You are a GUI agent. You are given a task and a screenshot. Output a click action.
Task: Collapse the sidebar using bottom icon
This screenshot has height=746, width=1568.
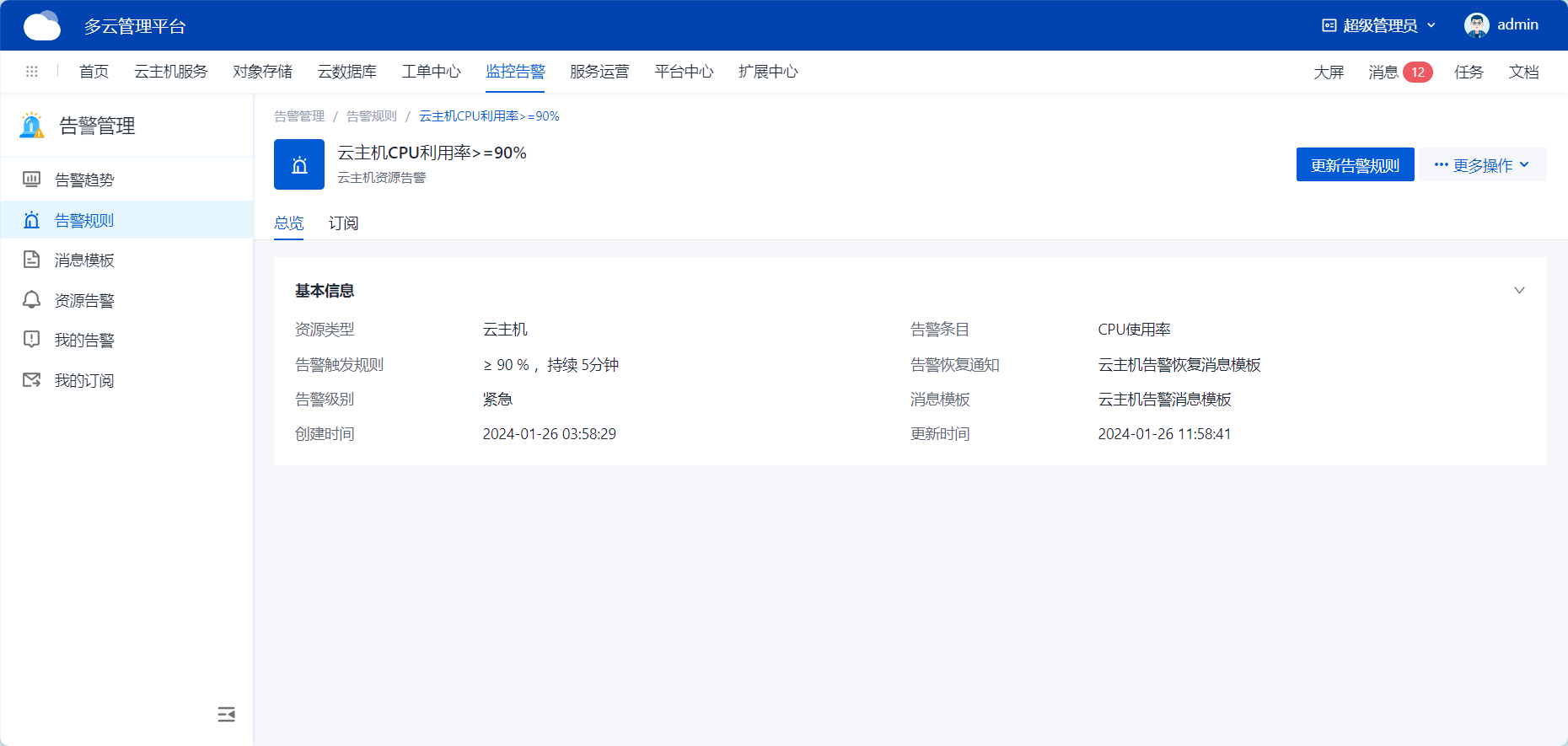tap(226, 715)
